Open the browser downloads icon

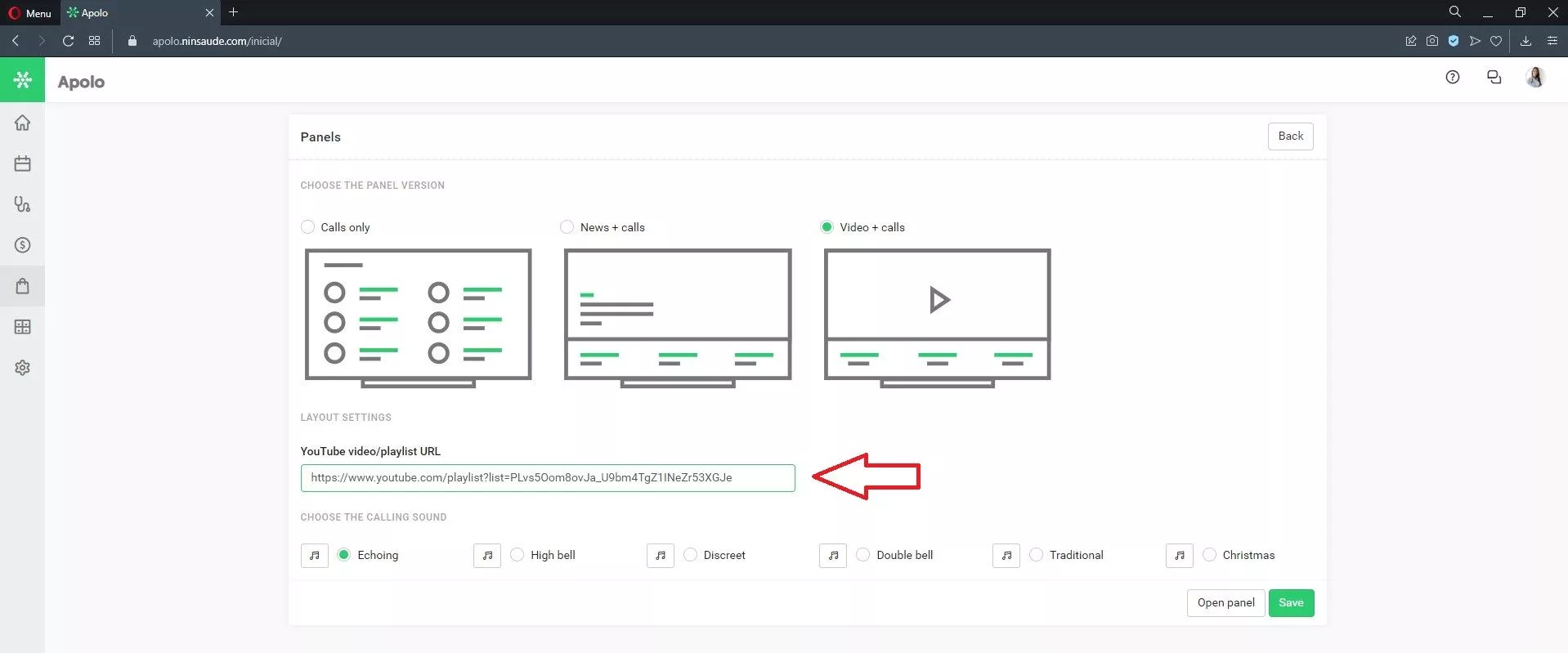point(1525,41)
